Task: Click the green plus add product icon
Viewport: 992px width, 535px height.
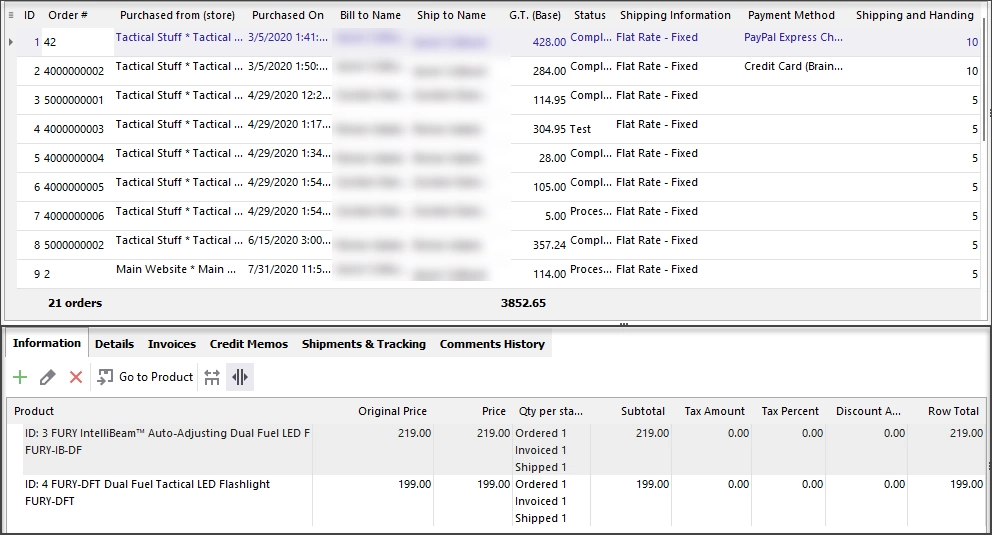Action: pyautogui.click(x=20, y=378)
